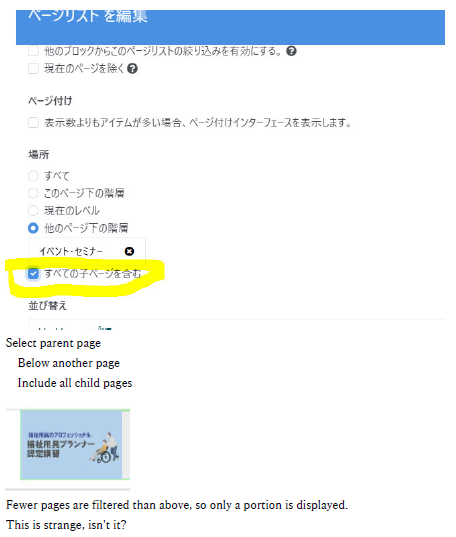Image resolution: width=456 pixels, height=537 pixels.
Task: Remove the selected イベント・セミナー page
Action: coord(129,251)
